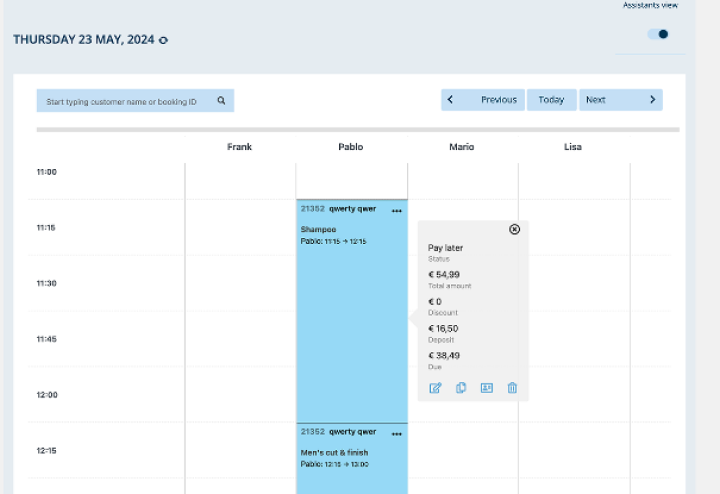Click the Pablo column header

click(350, 147)
